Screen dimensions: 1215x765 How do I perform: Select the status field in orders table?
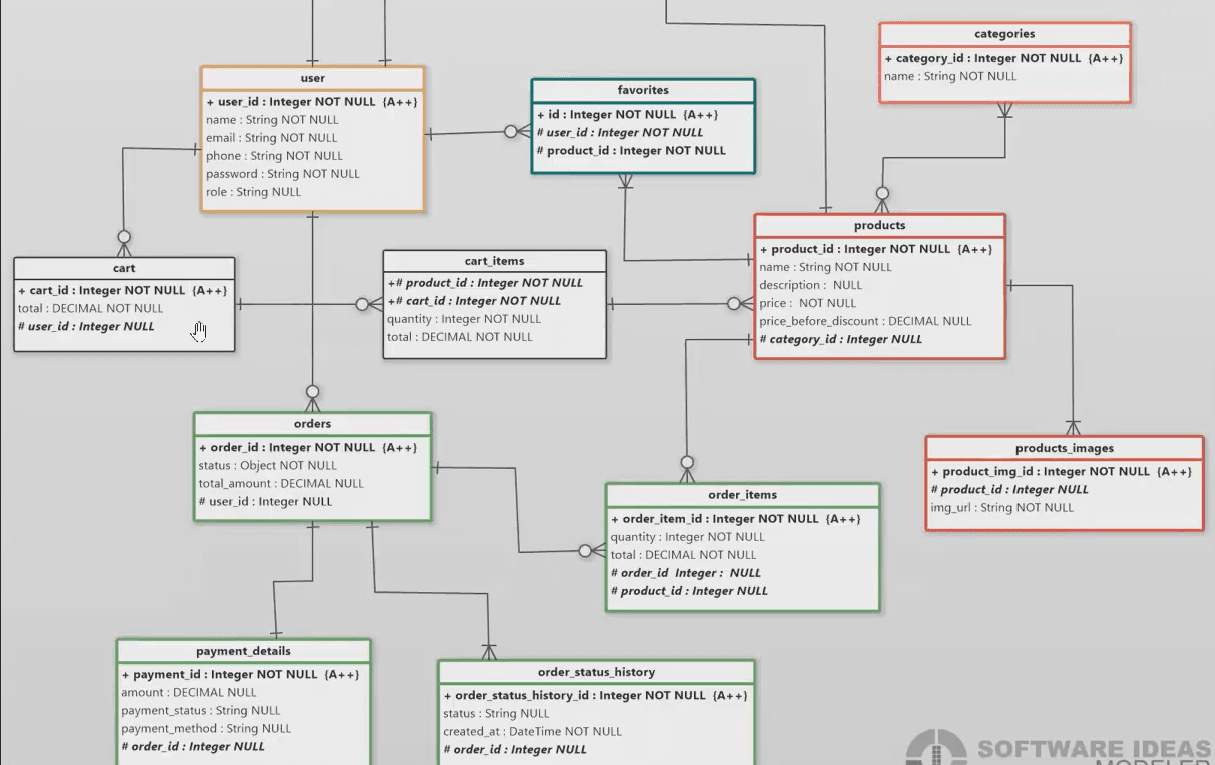click(x=268, y=466)
